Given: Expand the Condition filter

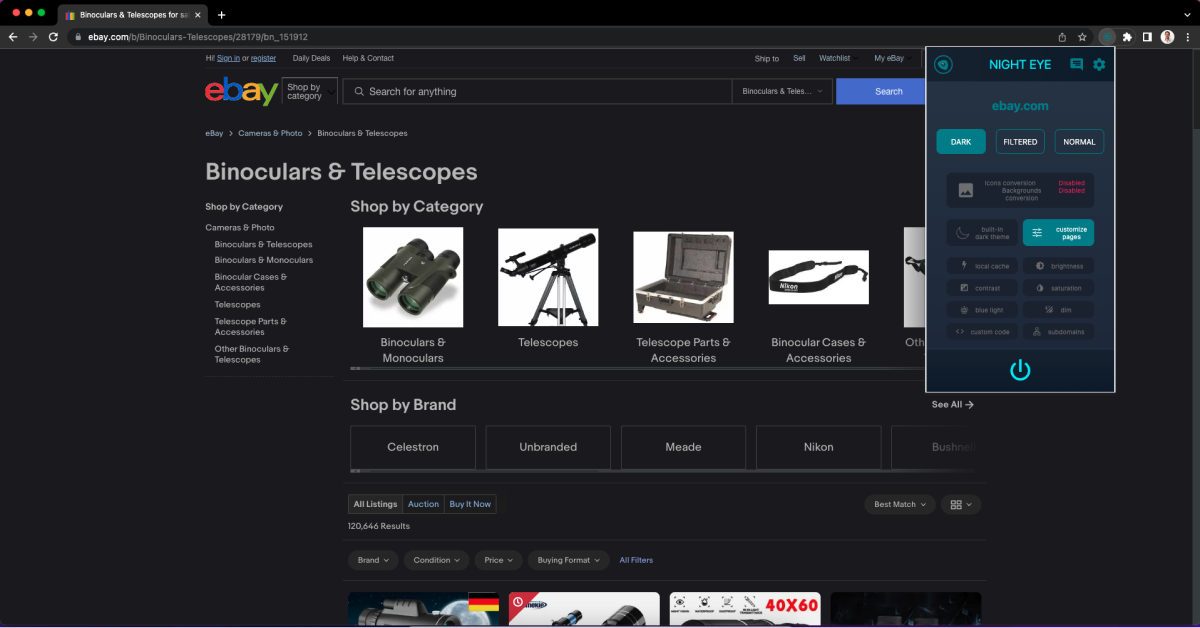Looking at the screenshot, I should click(x=436, y=560).
